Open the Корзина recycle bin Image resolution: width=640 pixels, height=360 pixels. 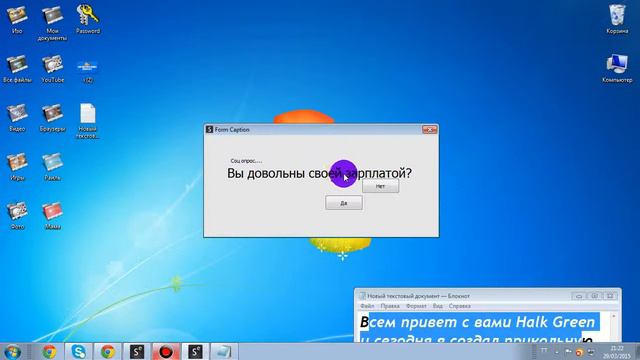coord(617,19)
